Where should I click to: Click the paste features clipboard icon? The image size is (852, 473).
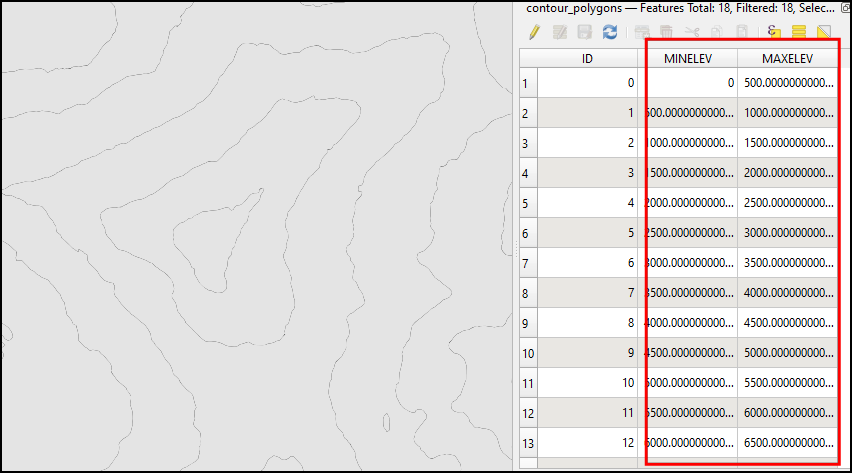742,32
